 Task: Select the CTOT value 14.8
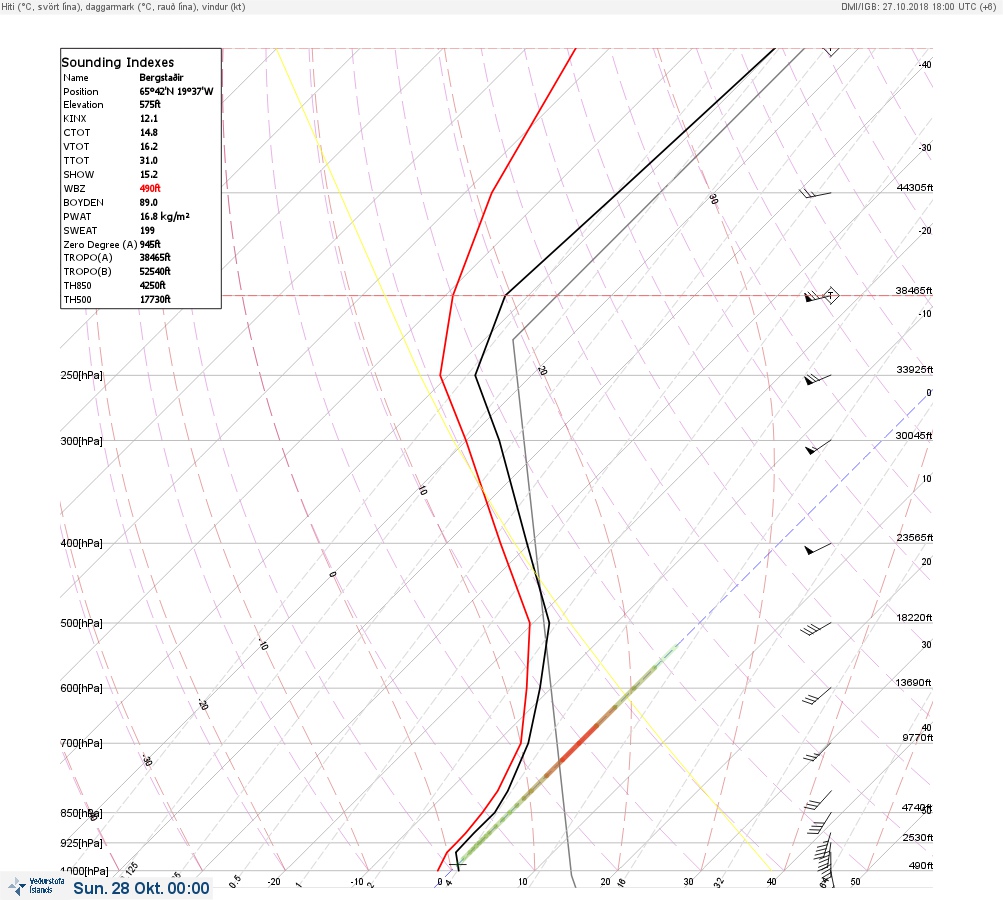(148, 132)
